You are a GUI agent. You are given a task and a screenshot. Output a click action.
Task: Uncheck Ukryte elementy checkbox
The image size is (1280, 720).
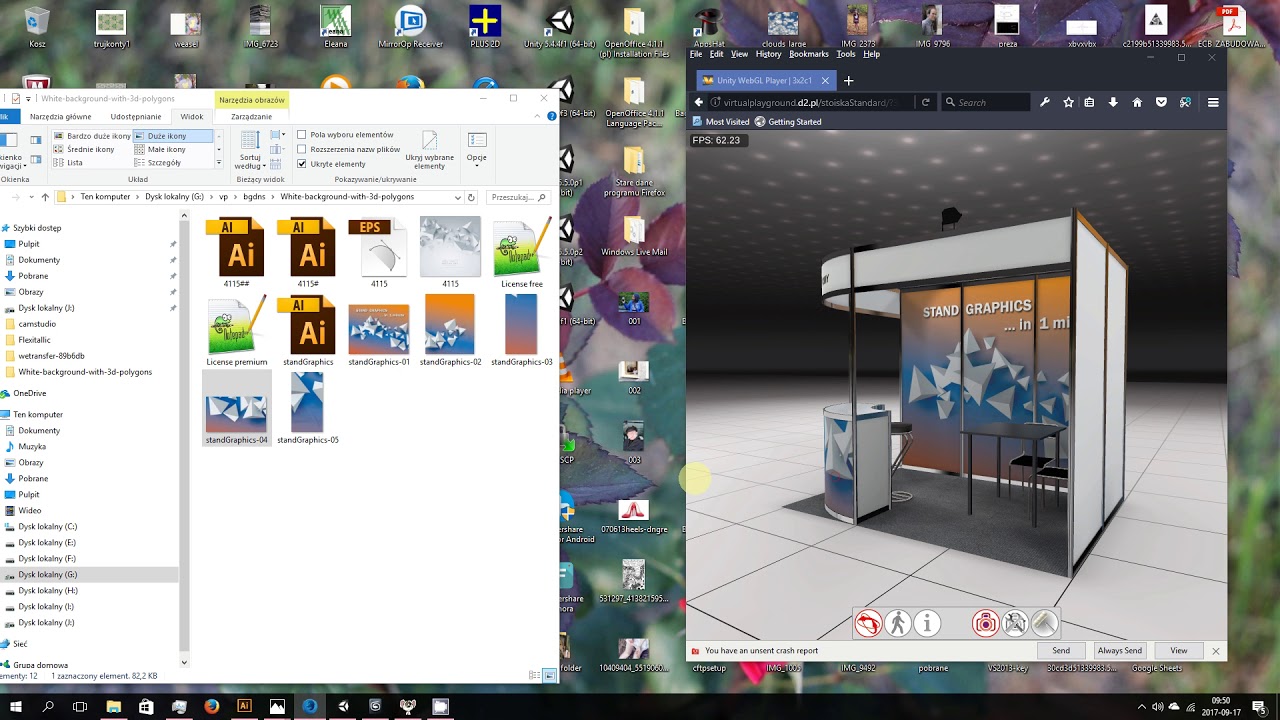[302, 163]
